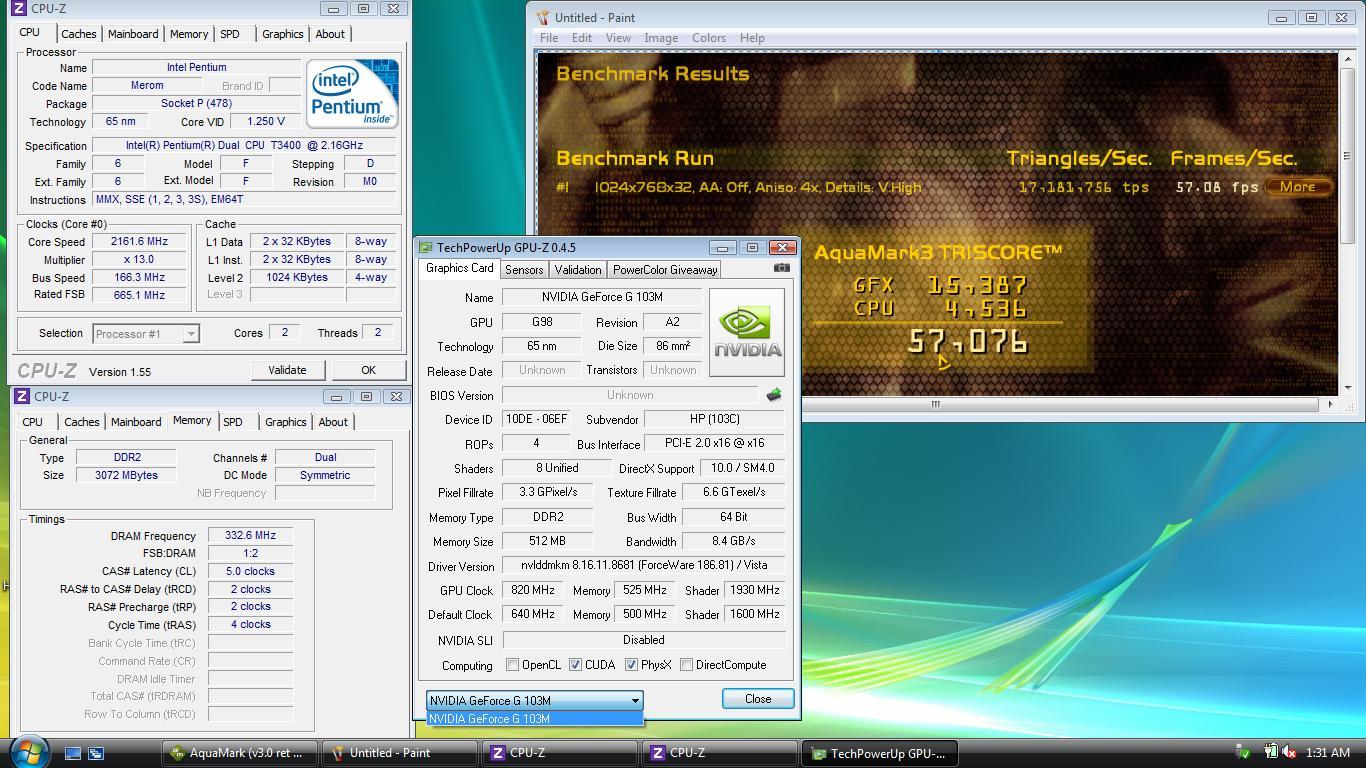Image resolution: width=1366 pixels, height=768 pixels.
Task: Click the GPU-Z screenshot camera icon
Action: [782, 268]
